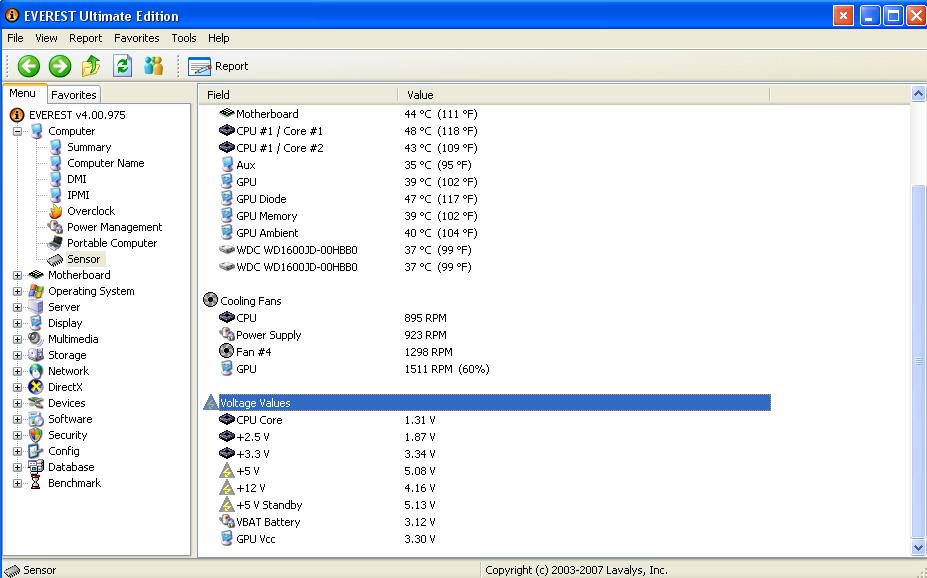927x578 pixels.
Task: Expand the Software tree node
Action: click(18, 419)
